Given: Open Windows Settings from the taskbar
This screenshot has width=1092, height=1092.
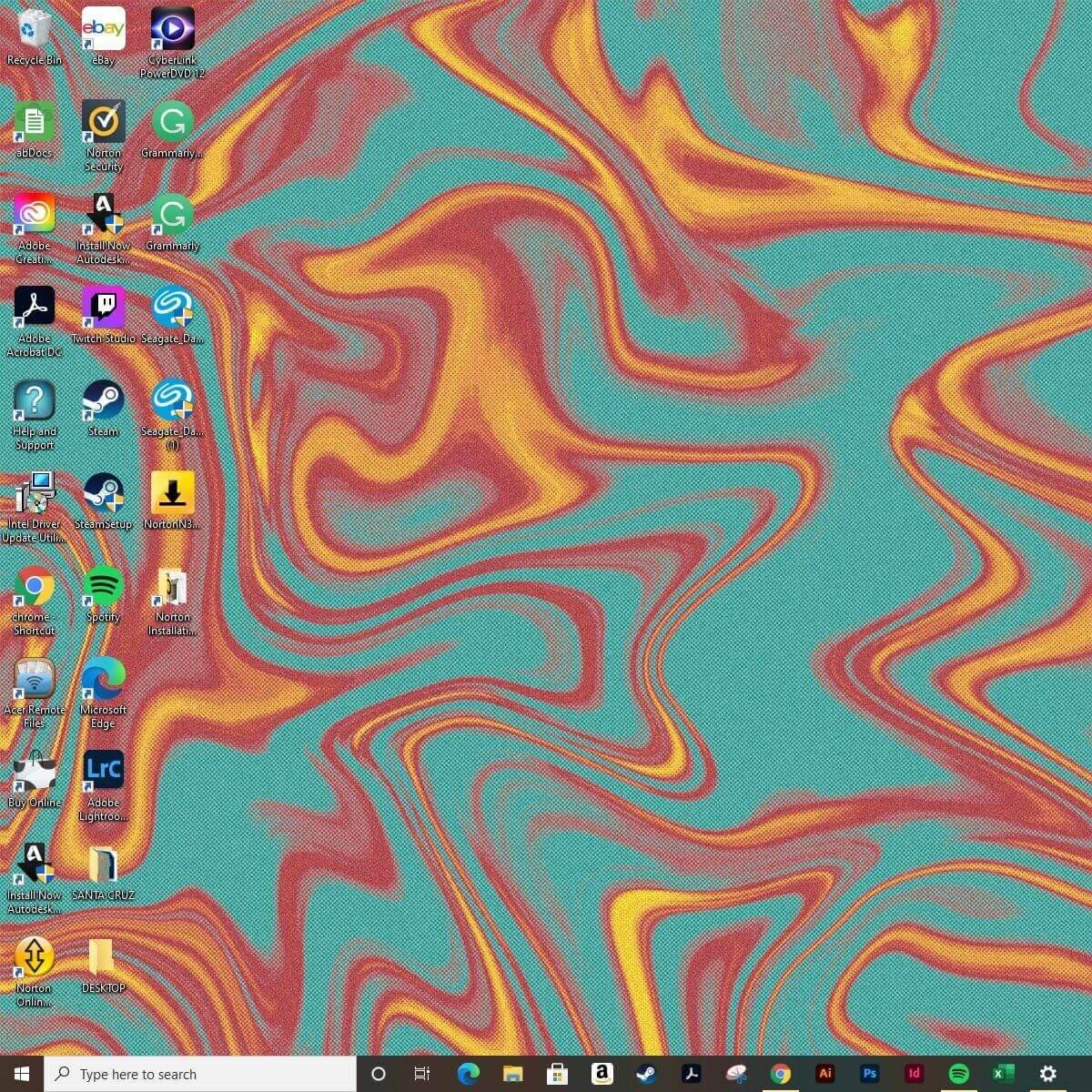Looking at the screenshot, I should [1046, 1074].
